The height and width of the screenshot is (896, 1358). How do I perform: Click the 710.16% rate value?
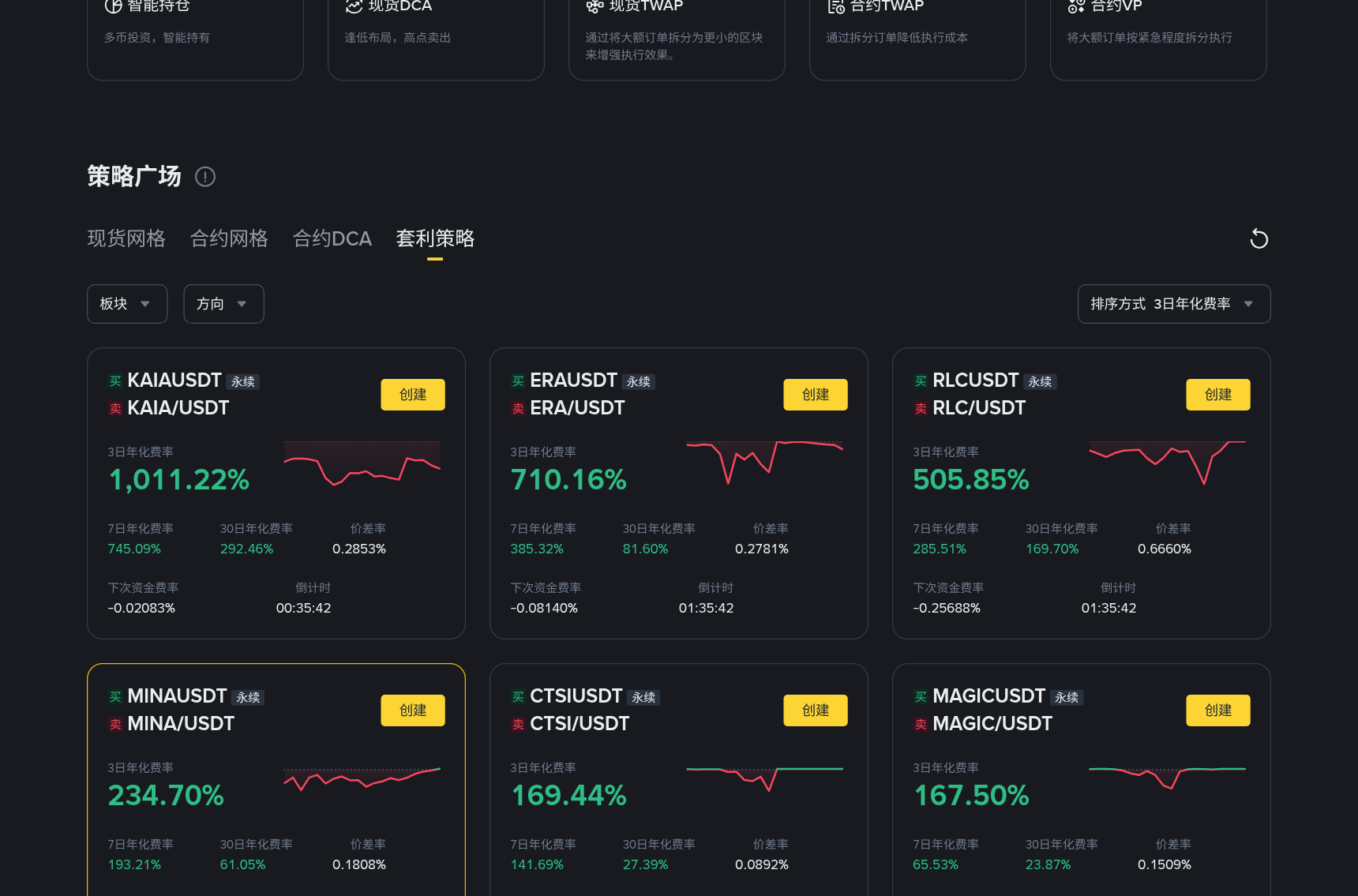click(x=568, y=480)
